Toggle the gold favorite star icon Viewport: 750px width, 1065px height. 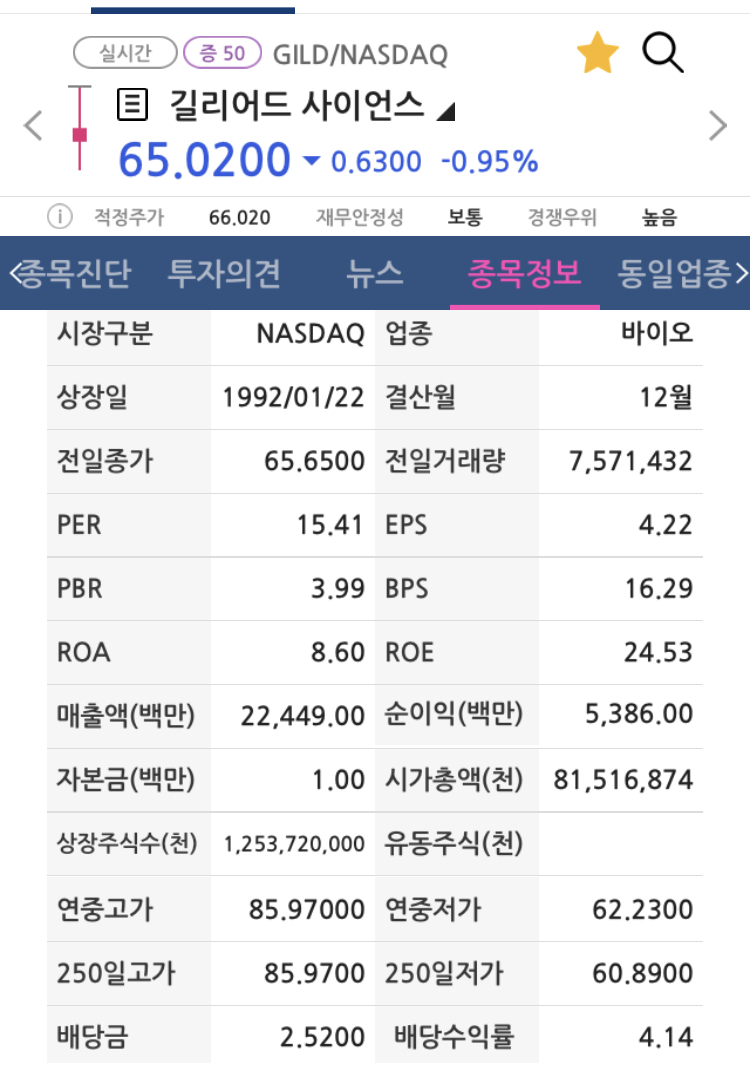pos(598,52)
